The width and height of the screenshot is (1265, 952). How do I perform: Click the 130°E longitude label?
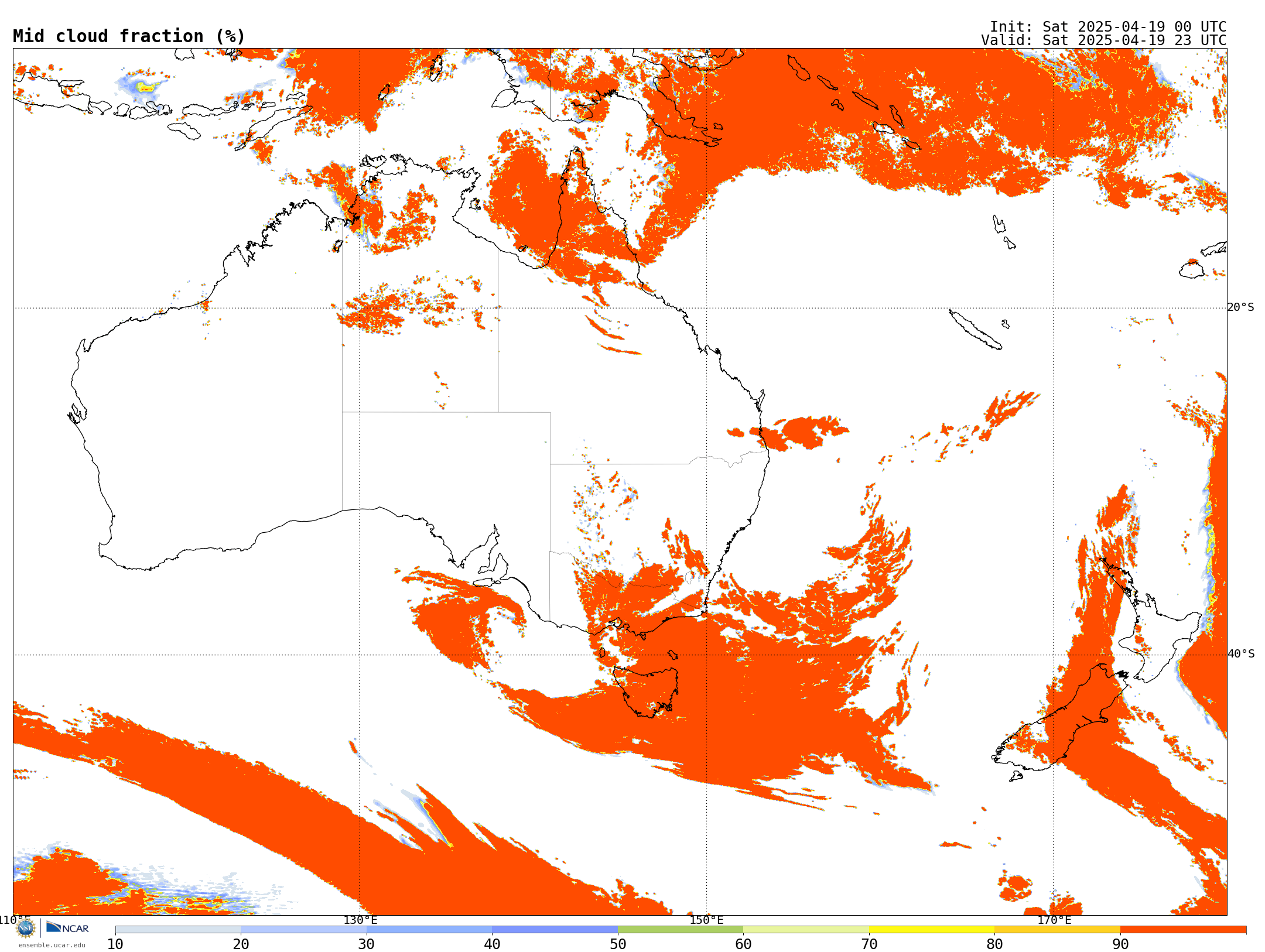click(x=360, y=920)
